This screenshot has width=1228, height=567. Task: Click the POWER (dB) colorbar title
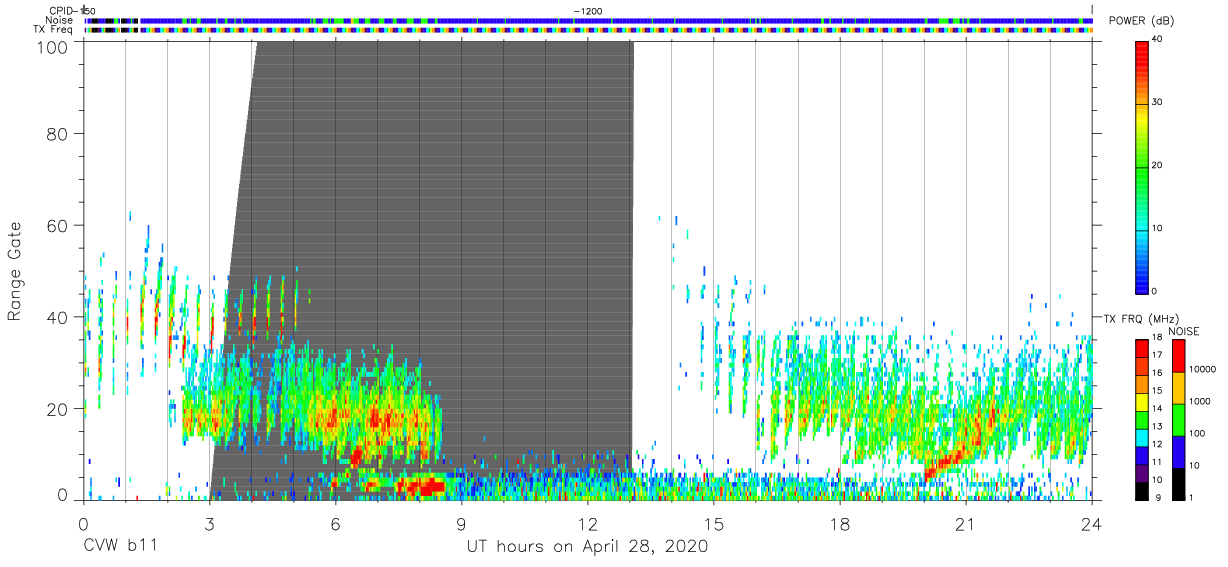(x=1141, y=22)
